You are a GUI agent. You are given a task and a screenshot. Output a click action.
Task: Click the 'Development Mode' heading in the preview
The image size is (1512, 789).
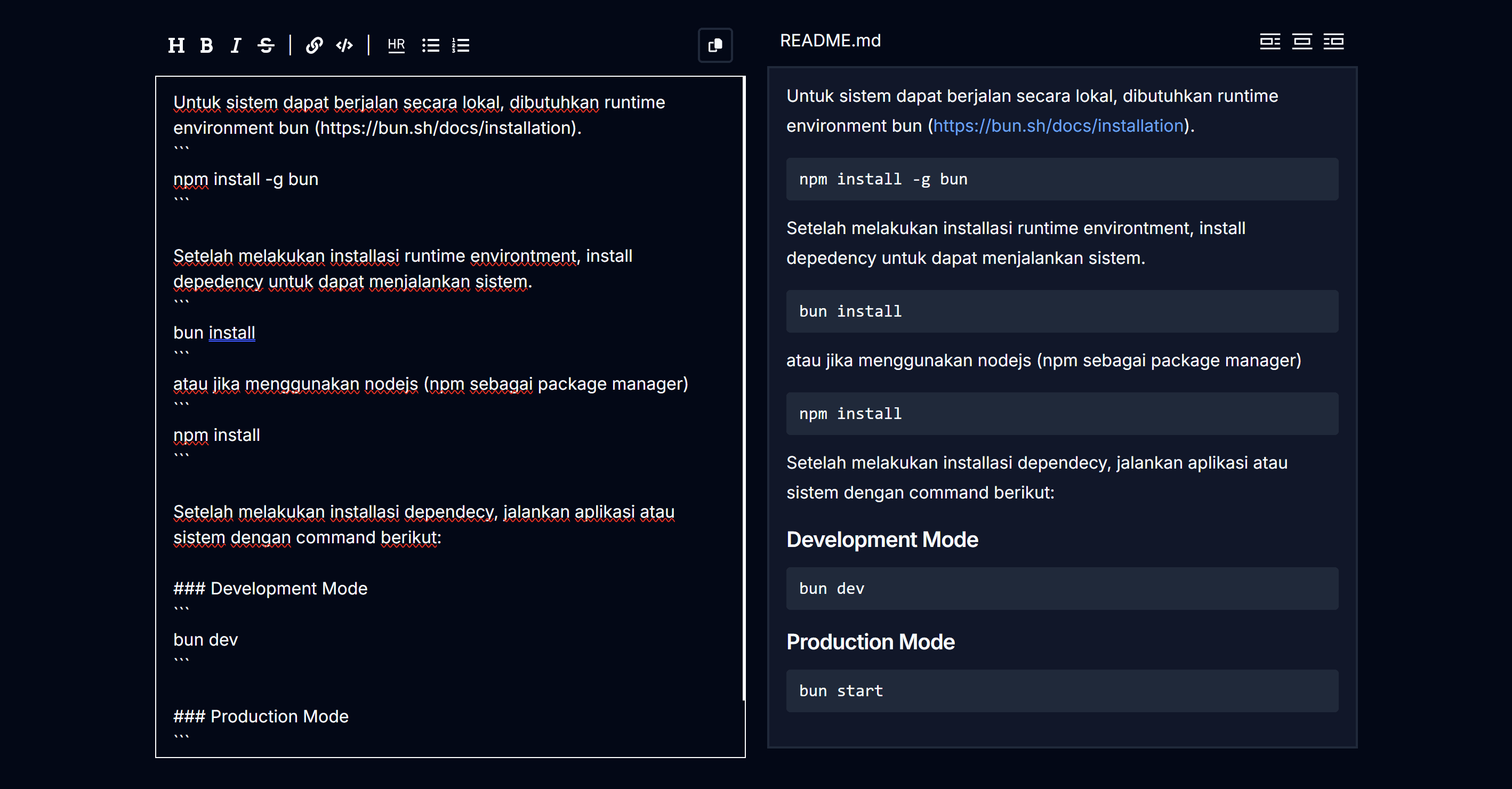(x=882, y=540)
